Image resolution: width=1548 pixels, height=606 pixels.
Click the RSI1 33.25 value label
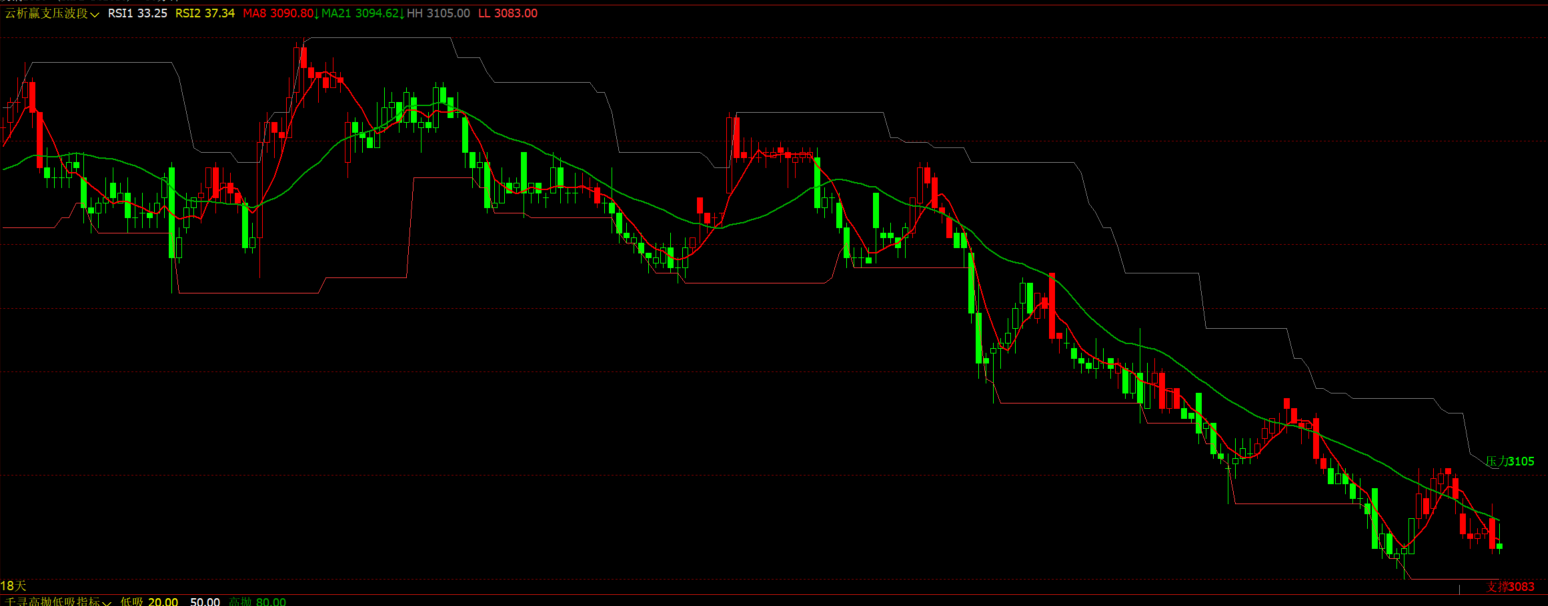137,13
